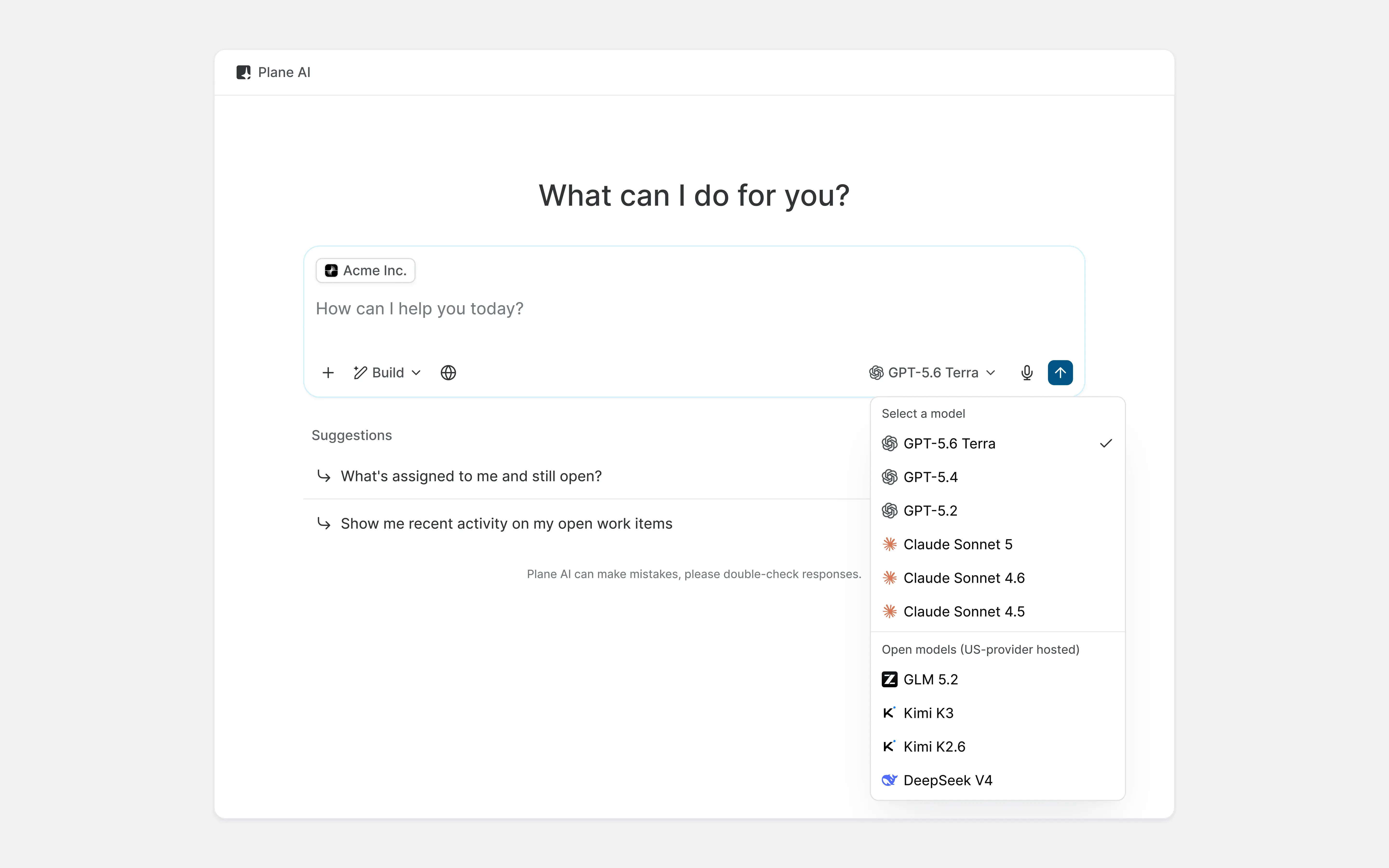Screen dimensions: 1389x868
Task: Collapse the GPT-5.6 Terra model selector
Action: point(932,373)
